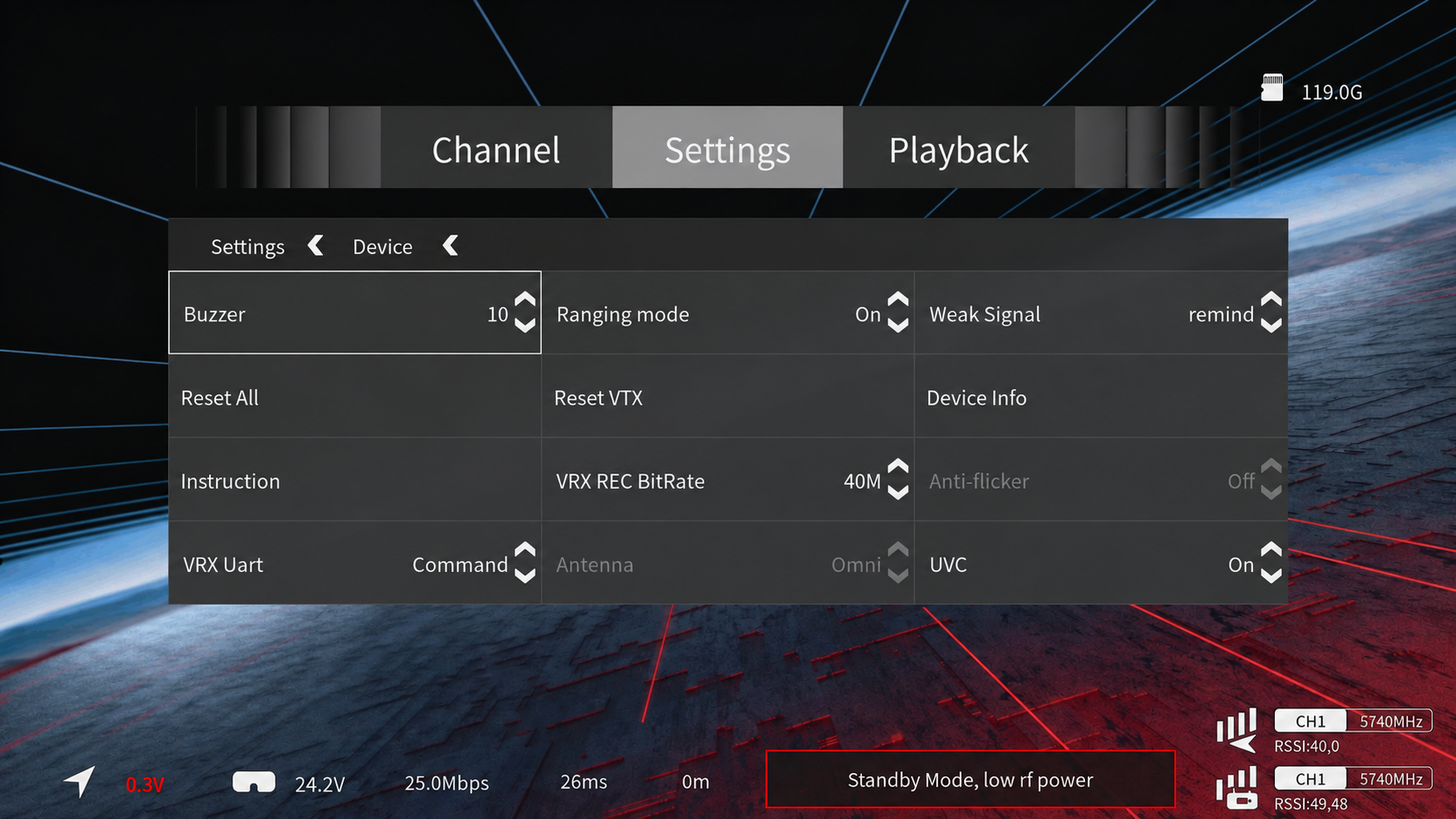Raise VRX REC BitRate with up arrow
This screenshot has width=1456, height=819.
pos(898,467)
